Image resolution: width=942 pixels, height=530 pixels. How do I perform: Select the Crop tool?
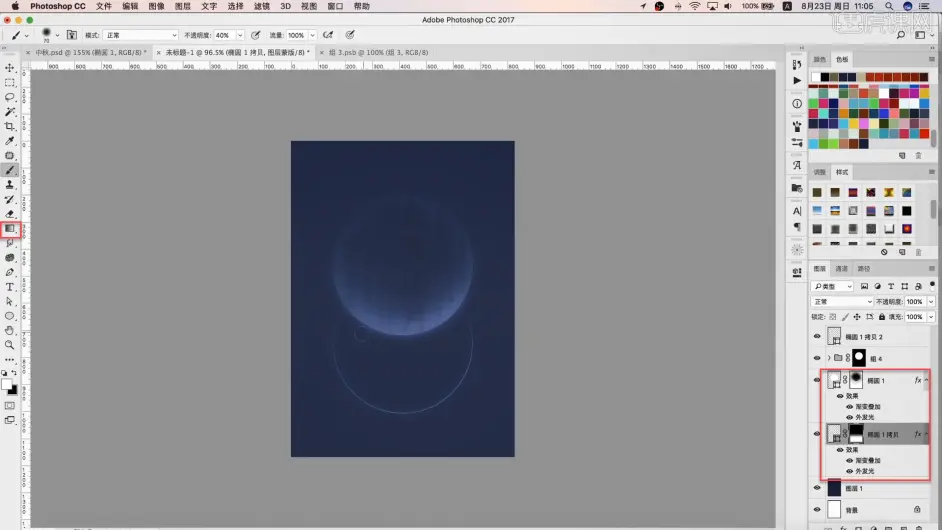coord(10,126)
